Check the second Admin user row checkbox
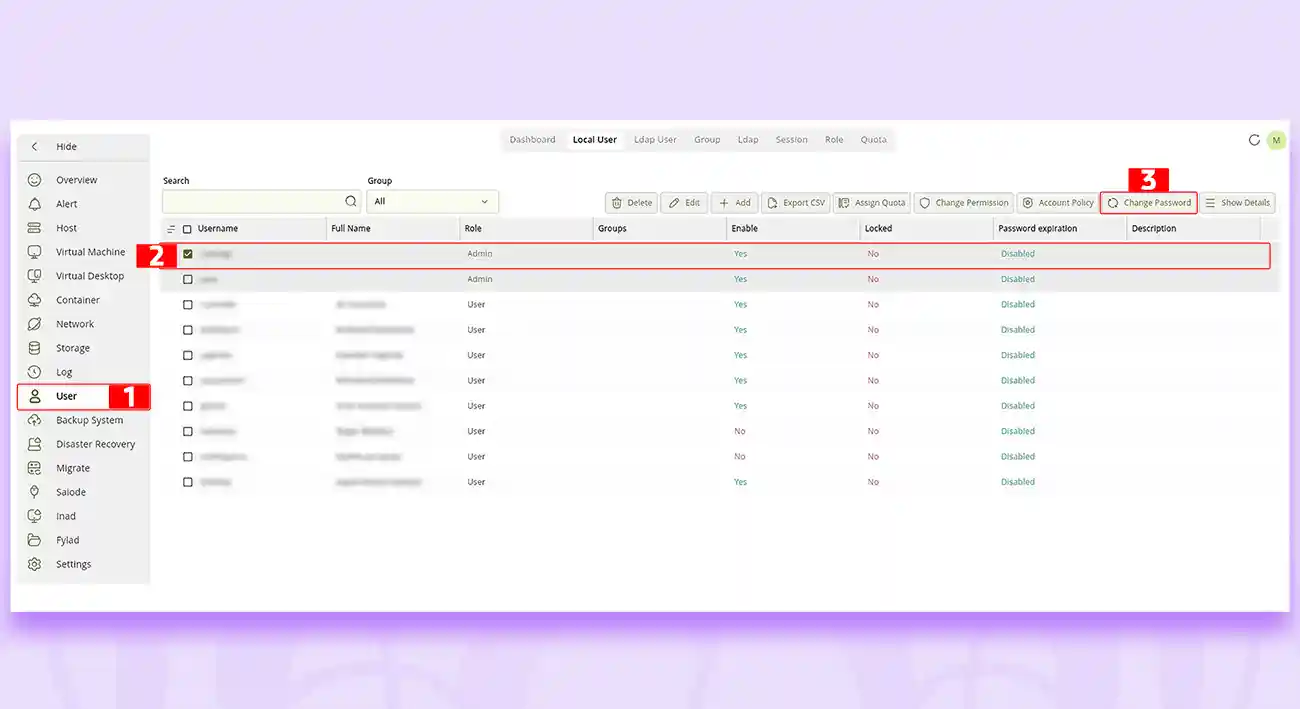This screenshot has width=1300, height=709. 187,279
